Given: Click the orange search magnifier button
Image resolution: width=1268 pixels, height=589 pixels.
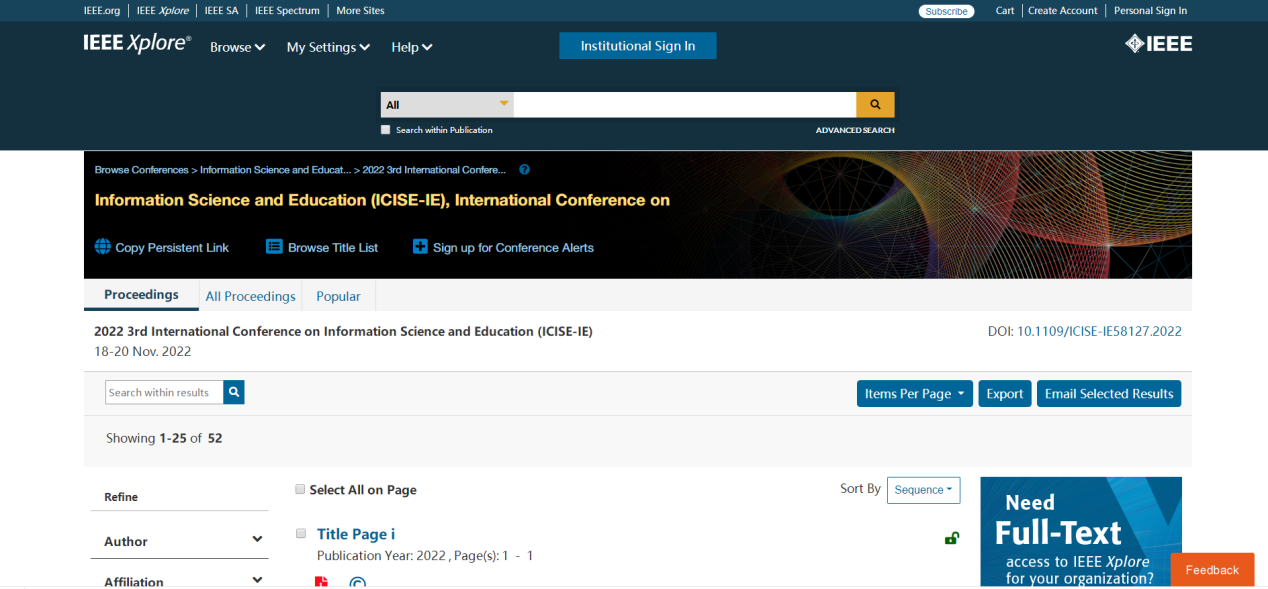Looking at the screenshot, I should [x=875, y=104].
